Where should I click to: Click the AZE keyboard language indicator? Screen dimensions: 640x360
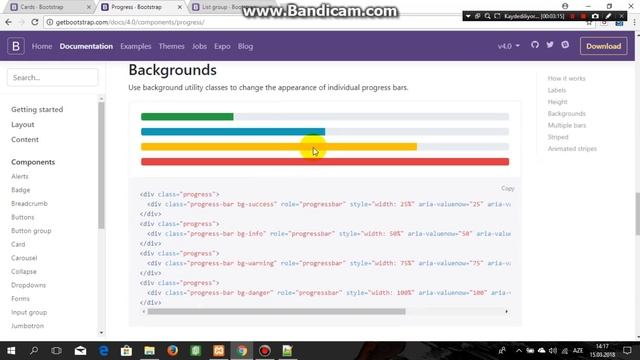578,351
